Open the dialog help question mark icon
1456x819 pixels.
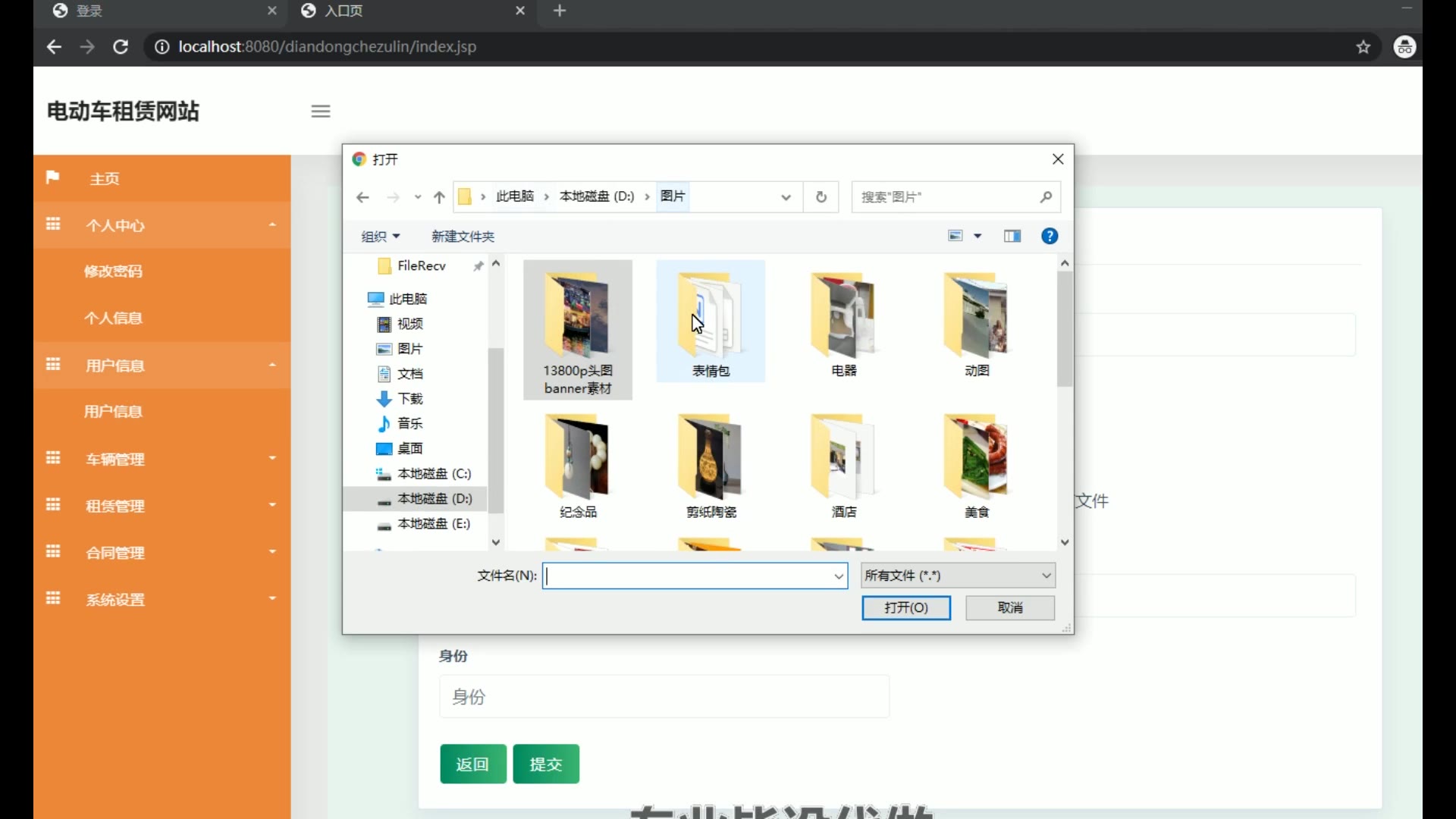(1050, 237)
